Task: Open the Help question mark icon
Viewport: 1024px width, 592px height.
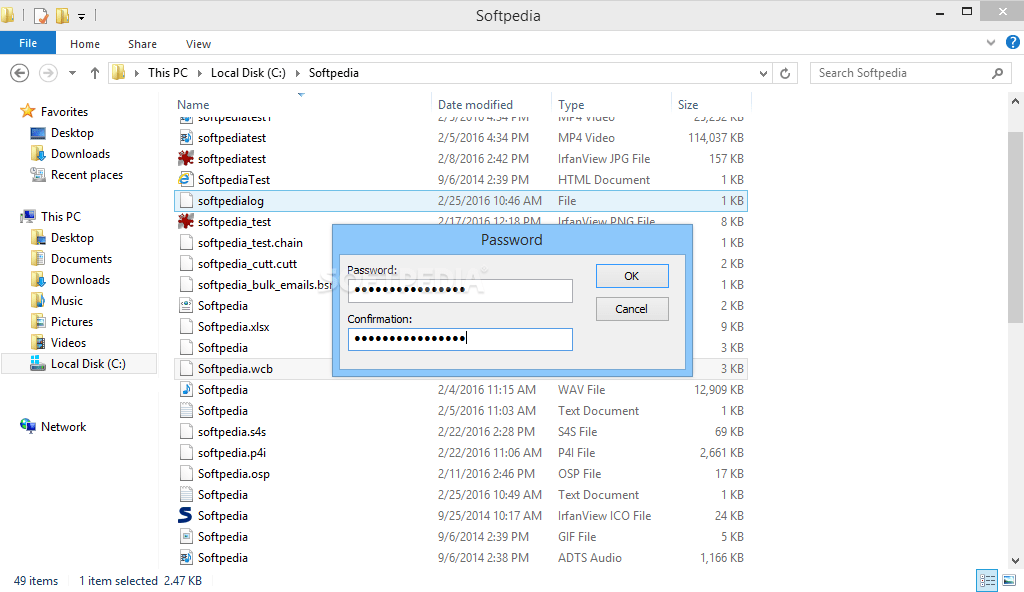Action: coord(1012,43)
